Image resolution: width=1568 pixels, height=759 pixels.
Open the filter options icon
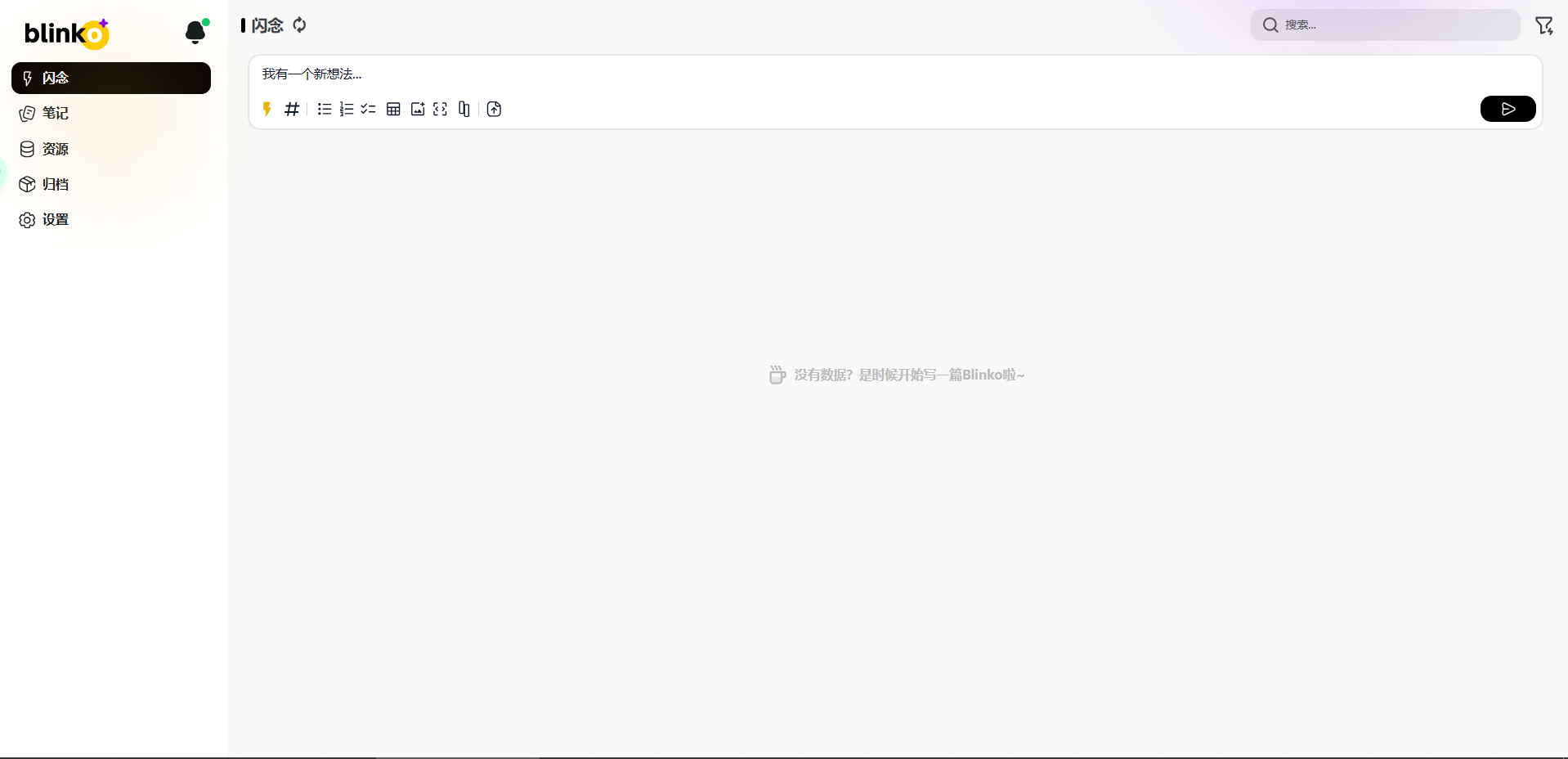pyautogui.click(x=1543, y=25)
